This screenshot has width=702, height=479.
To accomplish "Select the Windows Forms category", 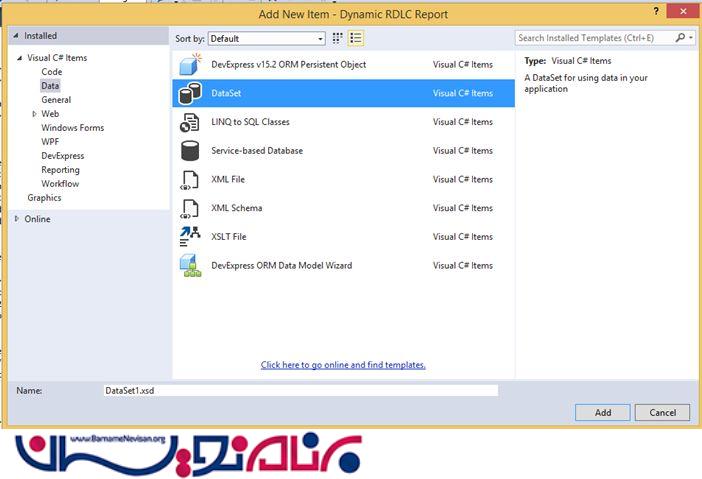I will [x=72, y=128].
